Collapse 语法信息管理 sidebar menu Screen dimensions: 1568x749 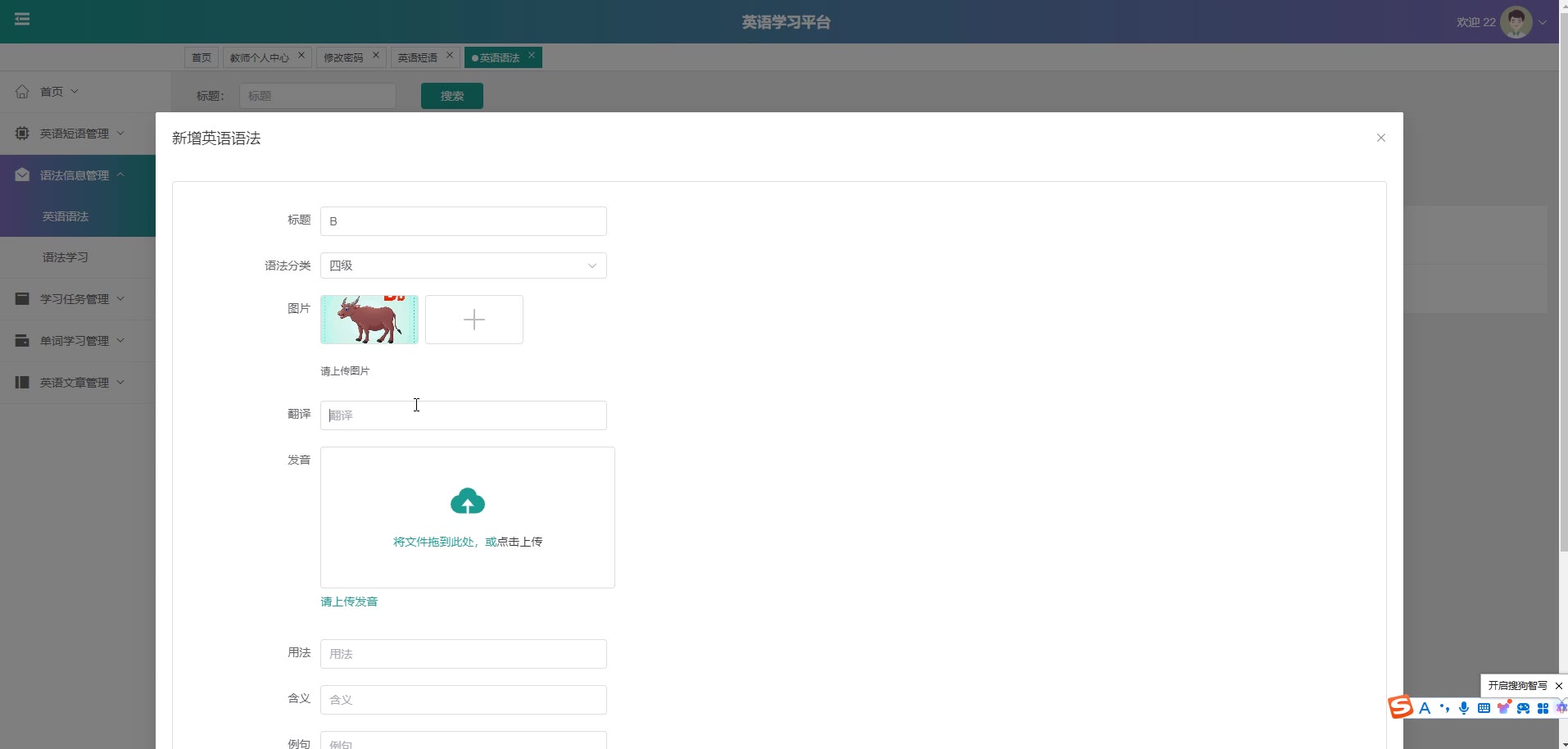(x=78, y=175)
